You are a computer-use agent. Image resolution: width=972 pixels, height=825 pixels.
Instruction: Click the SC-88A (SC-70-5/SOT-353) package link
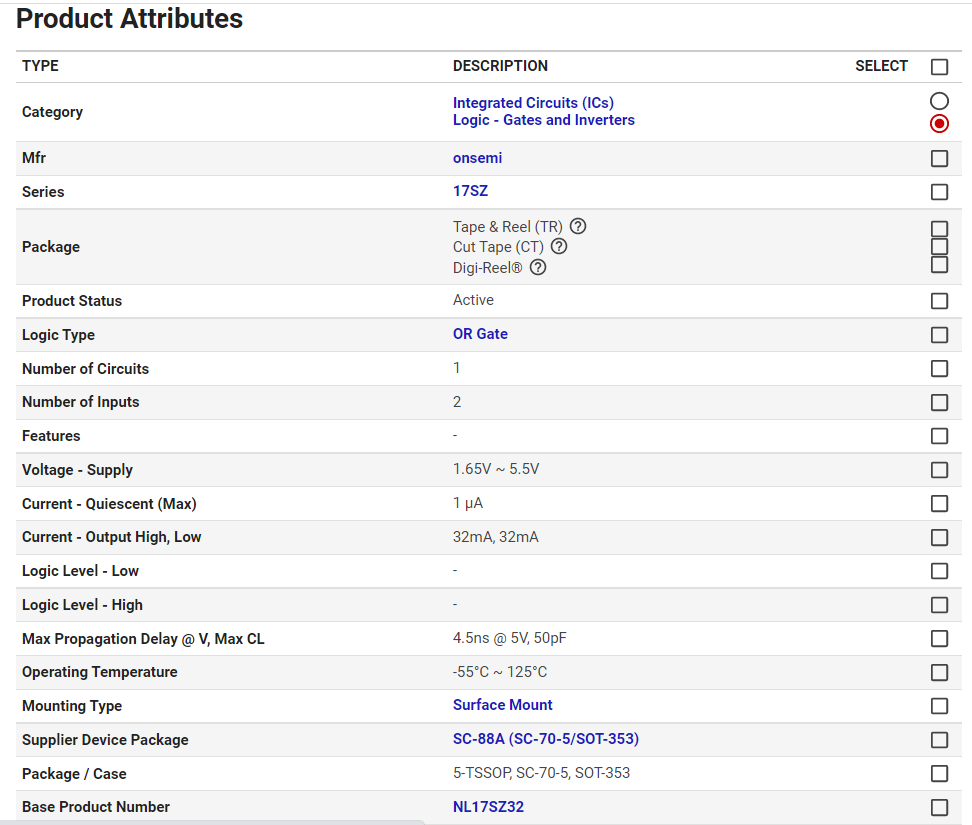pyautogui.click(x=545, y=739)
